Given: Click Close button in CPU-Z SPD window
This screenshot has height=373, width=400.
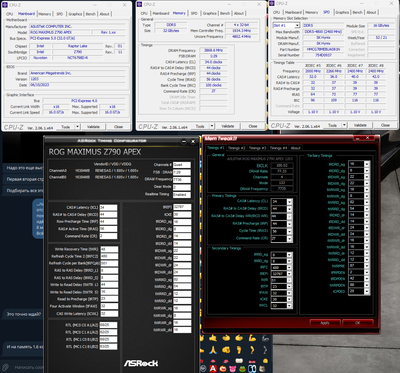Looking at the screenshot, I should (385, 125).
